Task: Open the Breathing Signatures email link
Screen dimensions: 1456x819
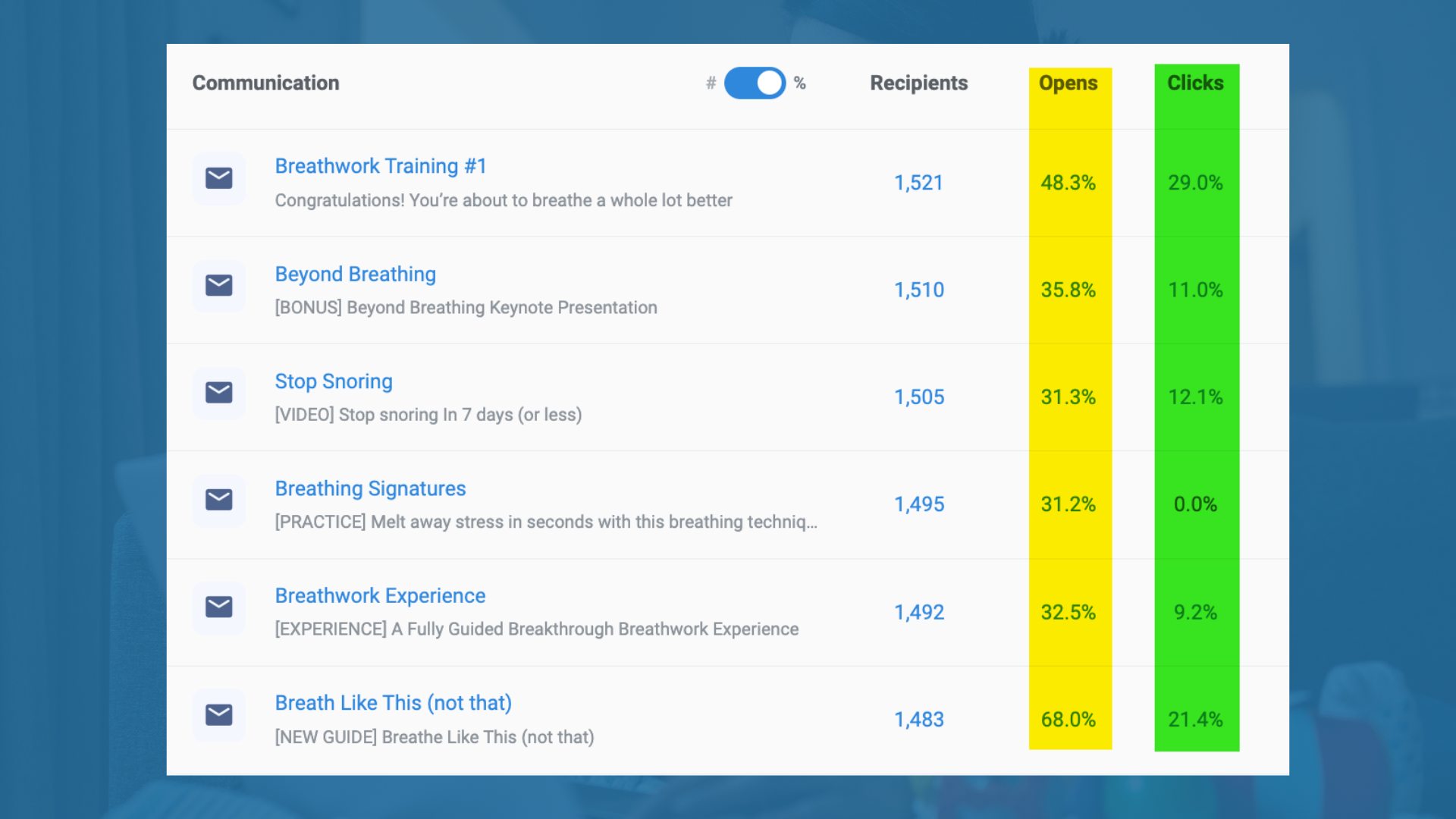Action: (x=370, y=488)
